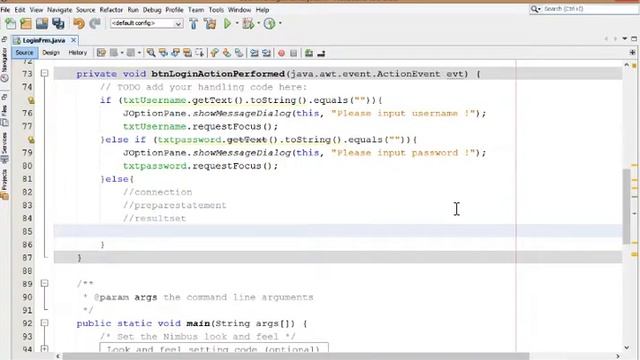
Task: Open the Navigator side panel
Action: point(4,64)
